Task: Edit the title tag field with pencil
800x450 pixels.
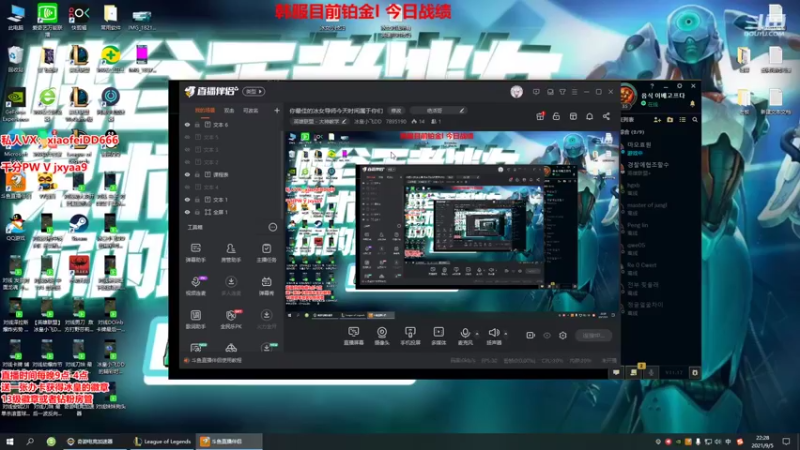Action: [438, 110]
